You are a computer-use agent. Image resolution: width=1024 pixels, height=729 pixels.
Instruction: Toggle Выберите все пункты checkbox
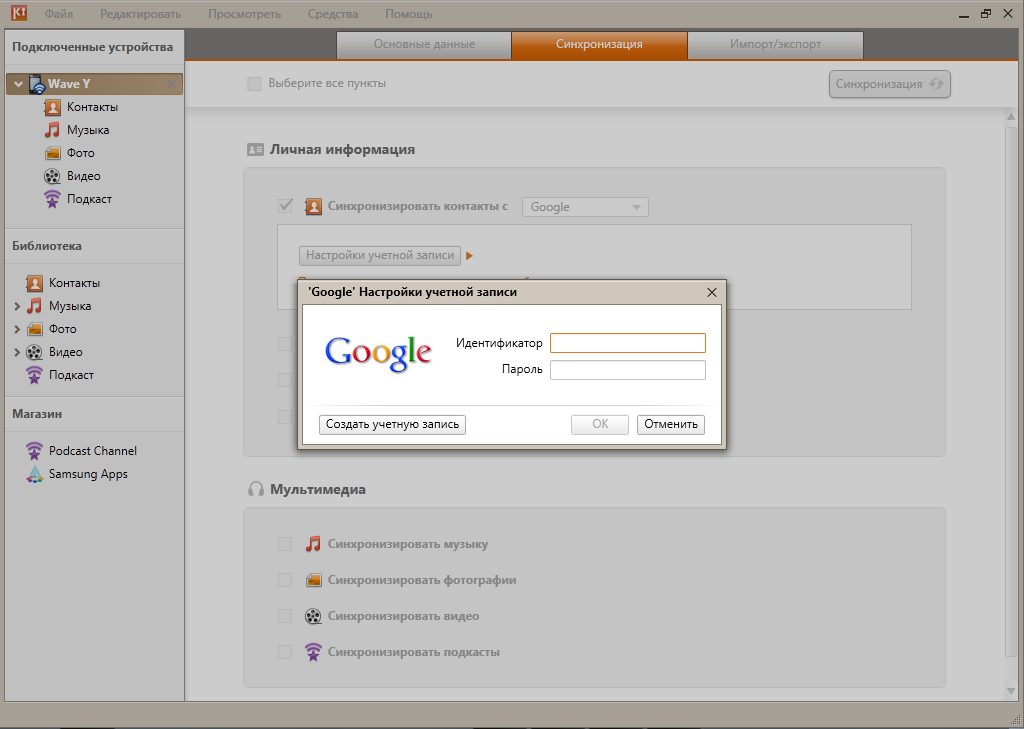click(254, 84)
